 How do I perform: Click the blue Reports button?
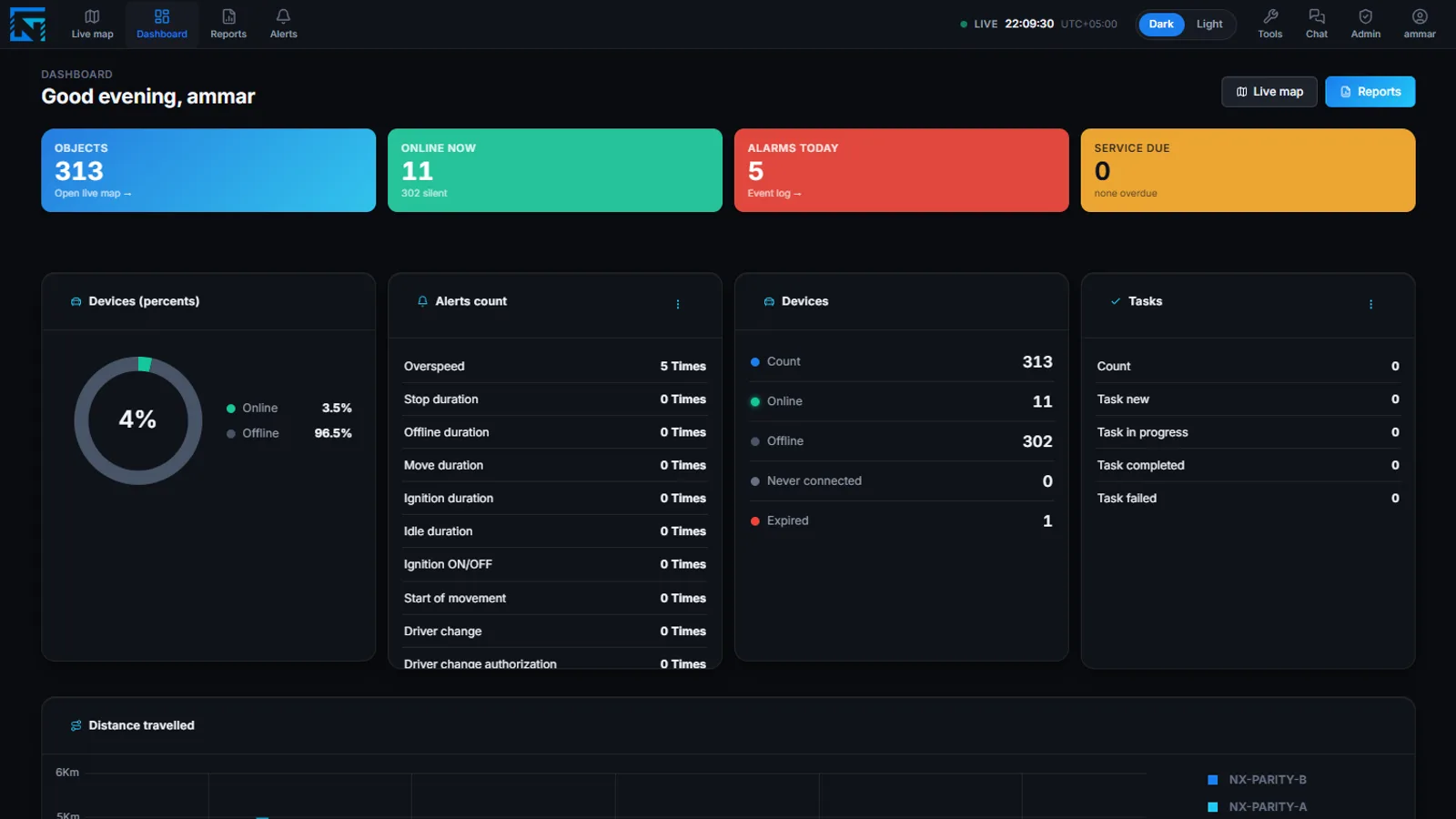click(1370, 92)
